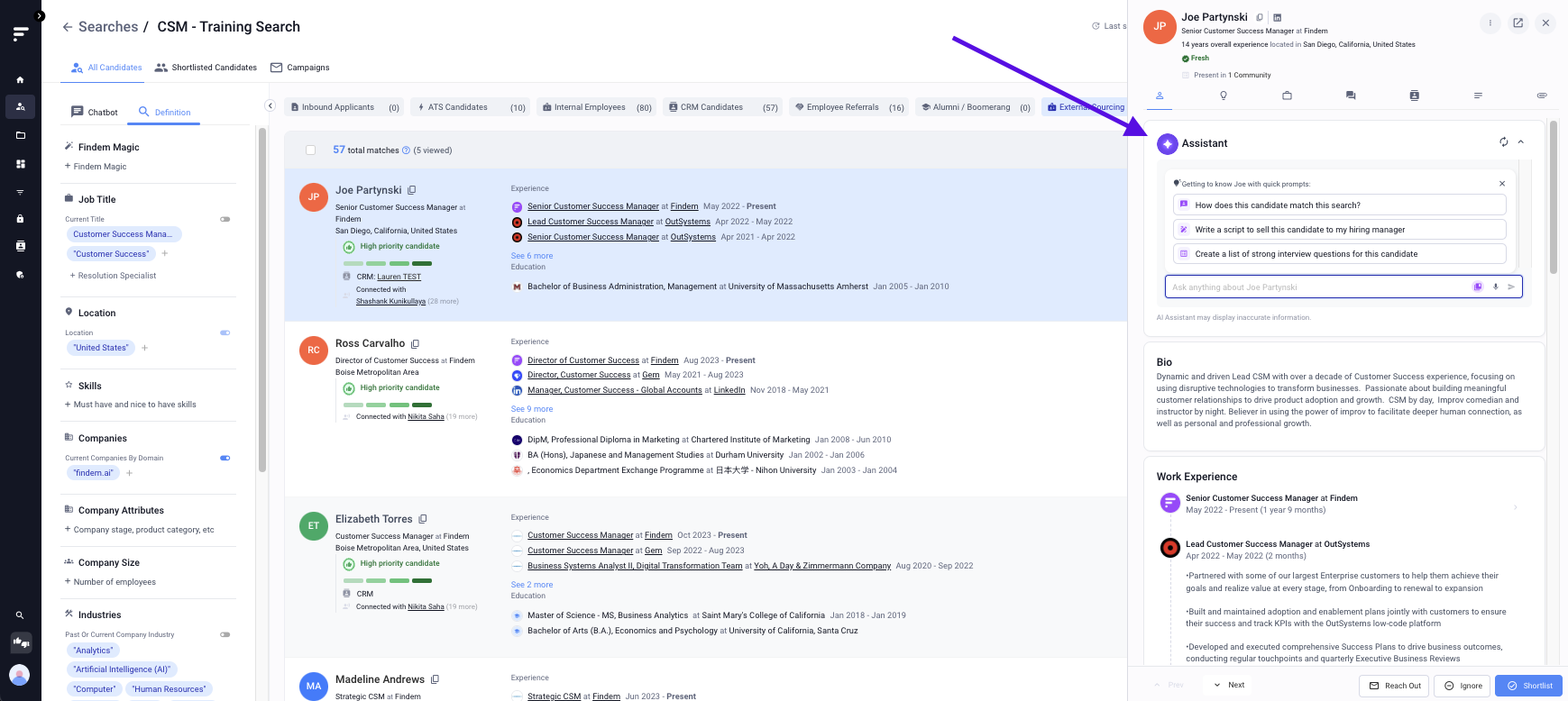Open the contacts book icon in sidebar

tap(20, 246)
